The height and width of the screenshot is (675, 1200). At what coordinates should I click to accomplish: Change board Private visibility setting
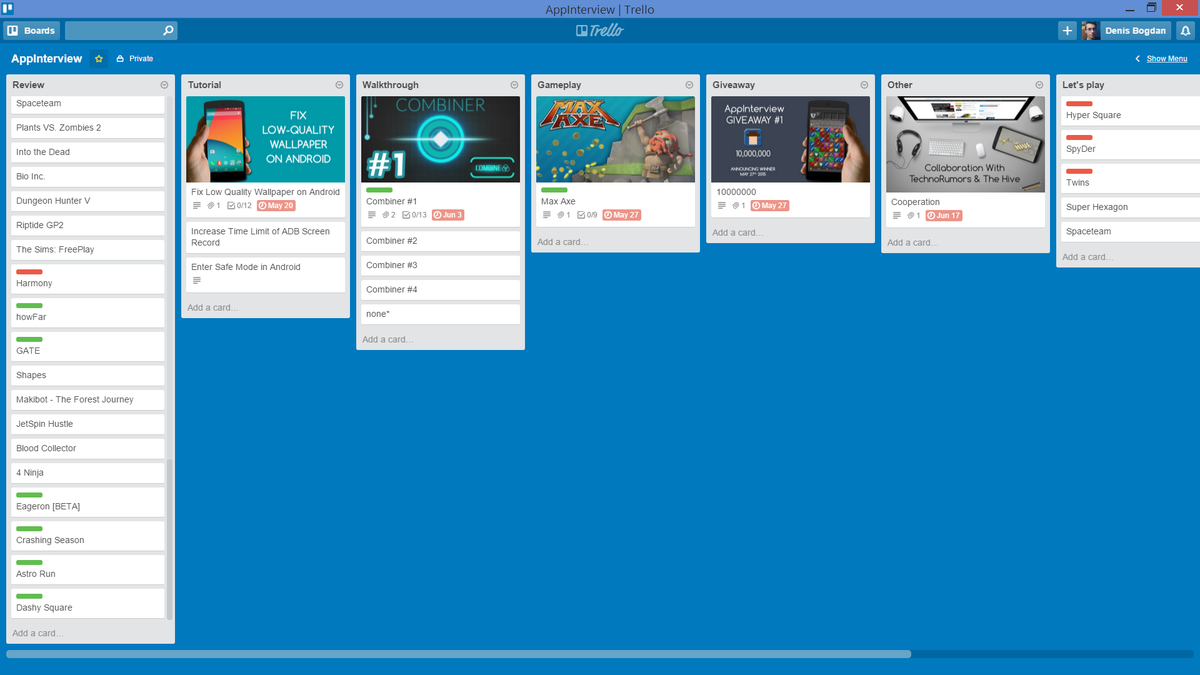point(135,59)
